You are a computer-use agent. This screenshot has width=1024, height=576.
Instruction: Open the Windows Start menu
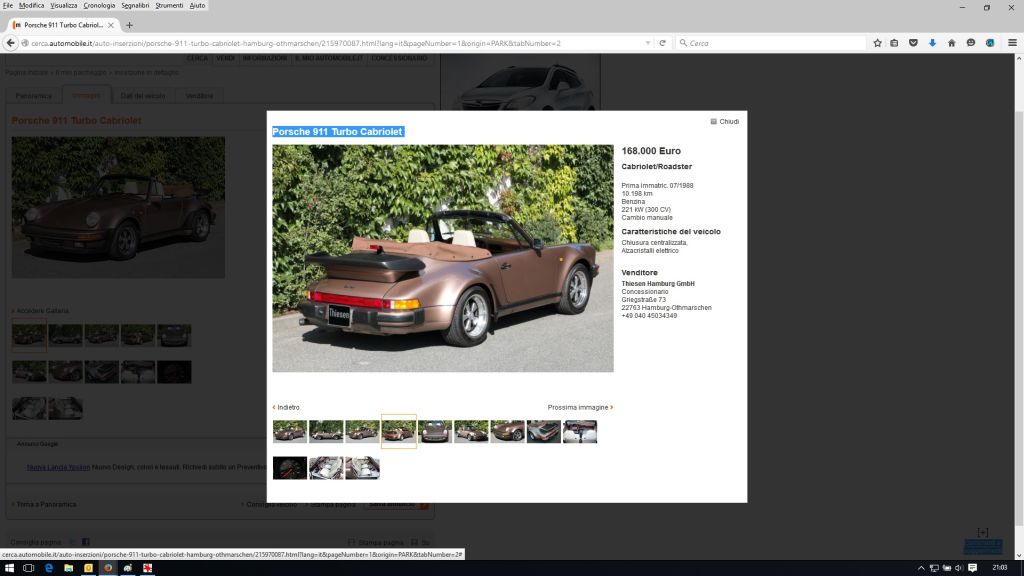tap(9, 568)
